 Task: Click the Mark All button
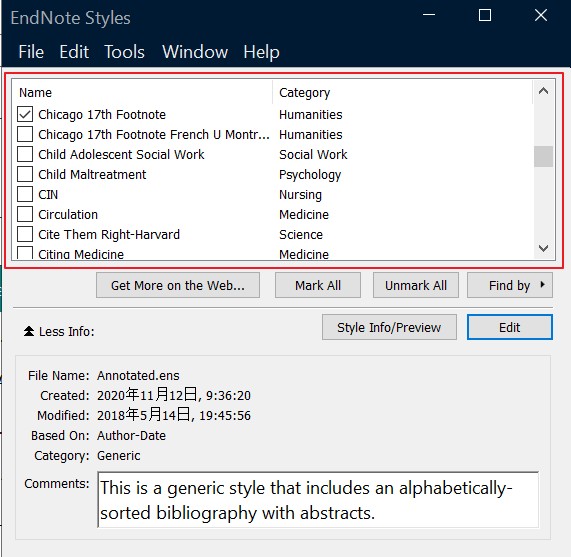click(318, 285)
